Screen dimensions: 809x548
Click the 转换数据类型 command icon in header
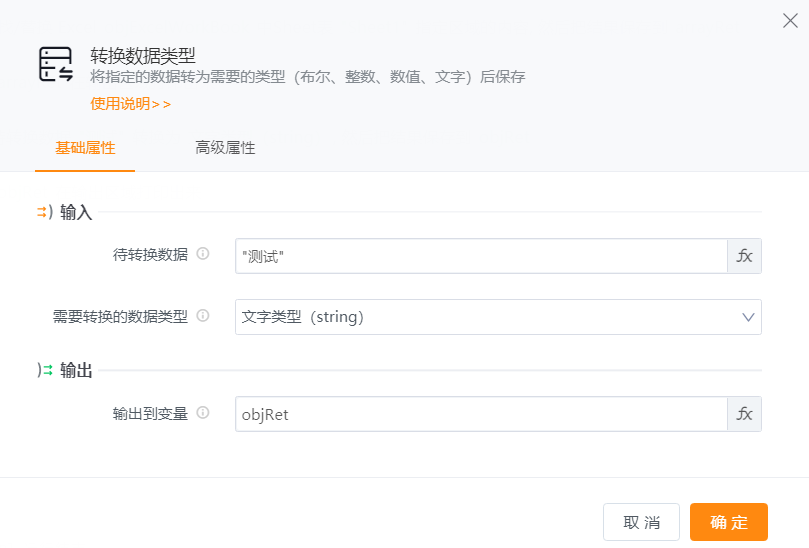(56, 64)
